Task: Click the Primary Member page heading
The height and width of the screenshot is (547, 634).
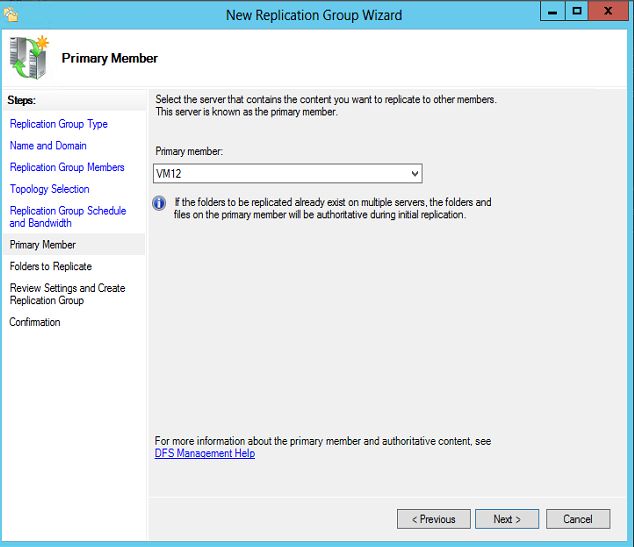Action: pos(110,58)
